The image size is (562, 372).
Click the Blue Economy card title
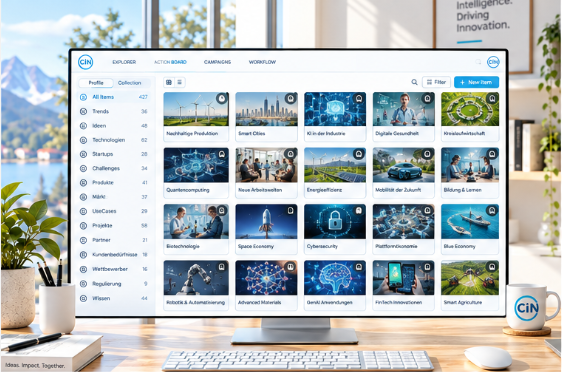(459, 246)
